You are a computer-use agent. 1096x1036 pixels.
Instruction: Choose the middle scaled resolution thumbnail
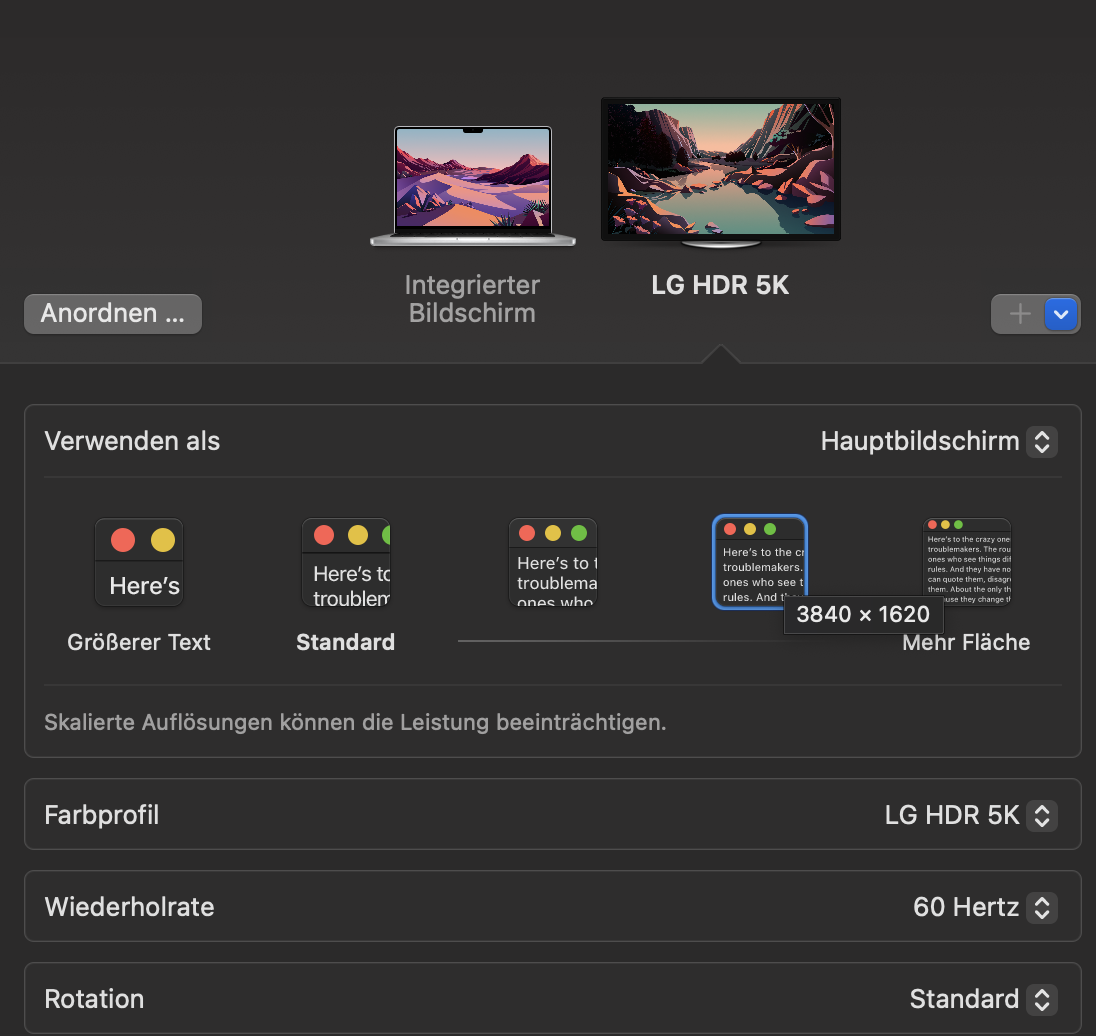coord(553,562)
